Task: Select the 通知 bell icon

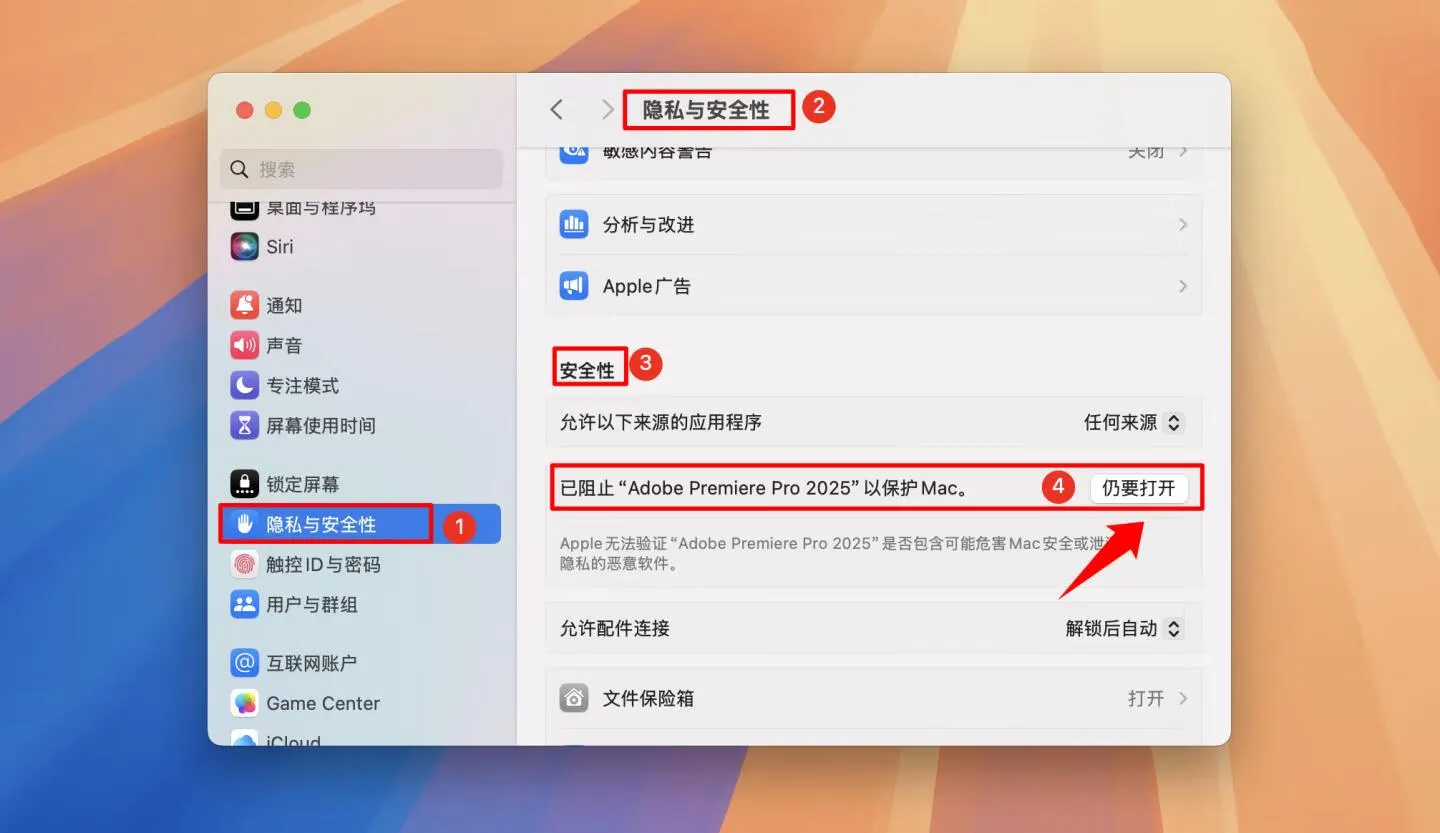Action: 245,305
